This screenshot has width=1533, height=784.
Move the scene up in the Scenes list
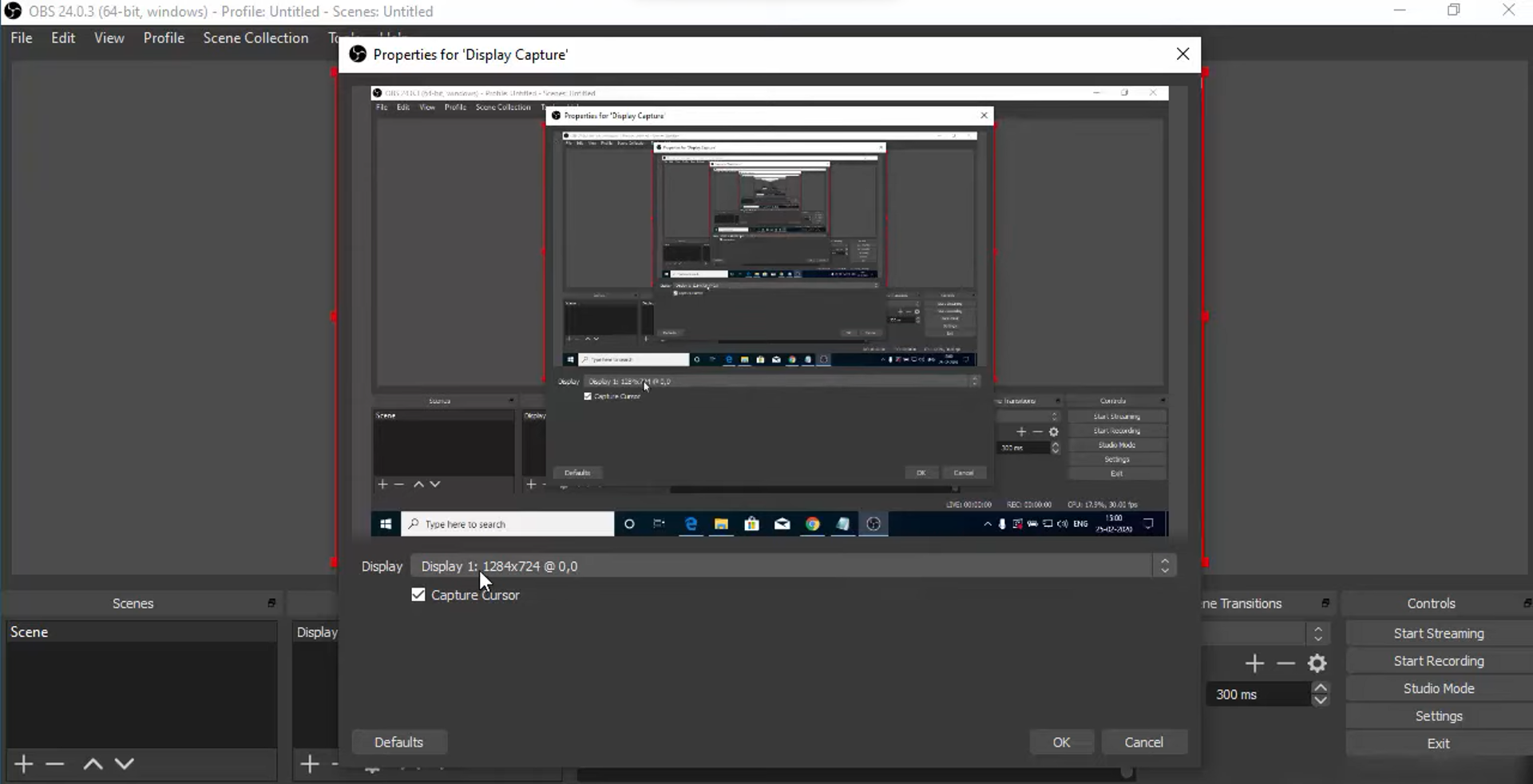(x=93, y=763)
